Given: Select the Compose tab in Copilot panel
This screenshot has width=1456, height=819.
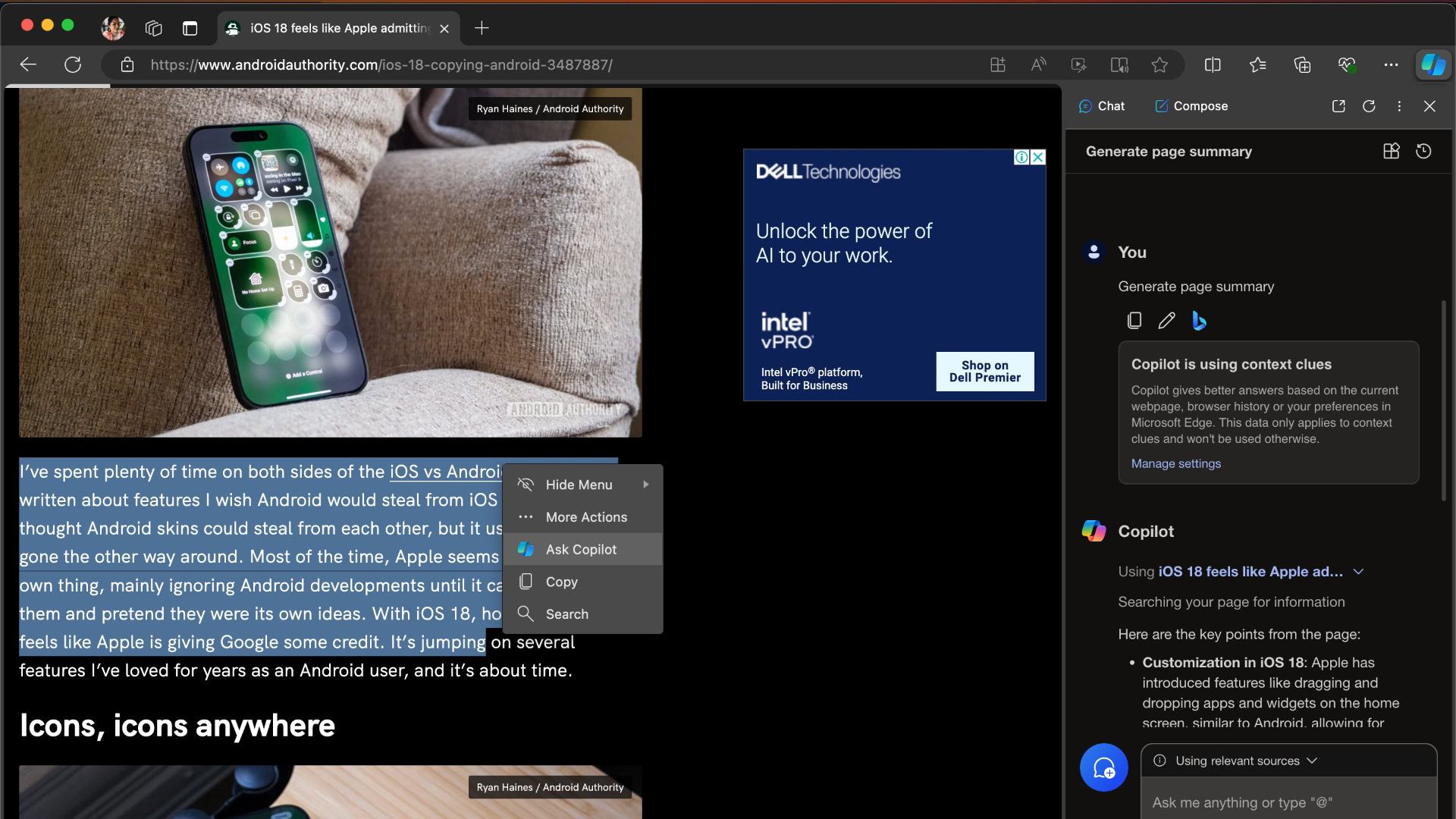Looking at the screenshot, I should coord(1200,106).
